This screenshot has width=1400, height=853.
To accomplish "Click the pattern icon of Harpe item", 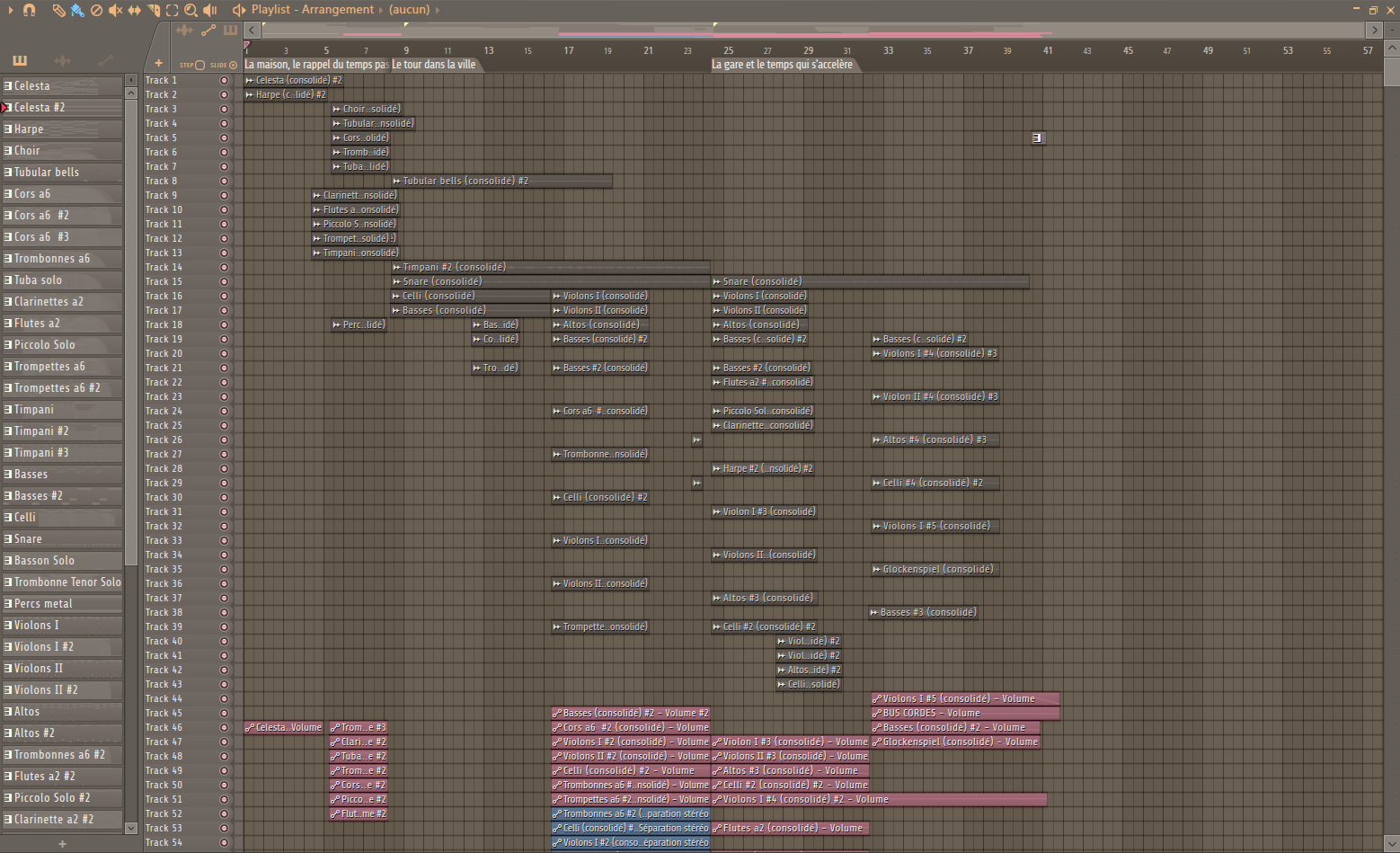I will pos(8,129).
